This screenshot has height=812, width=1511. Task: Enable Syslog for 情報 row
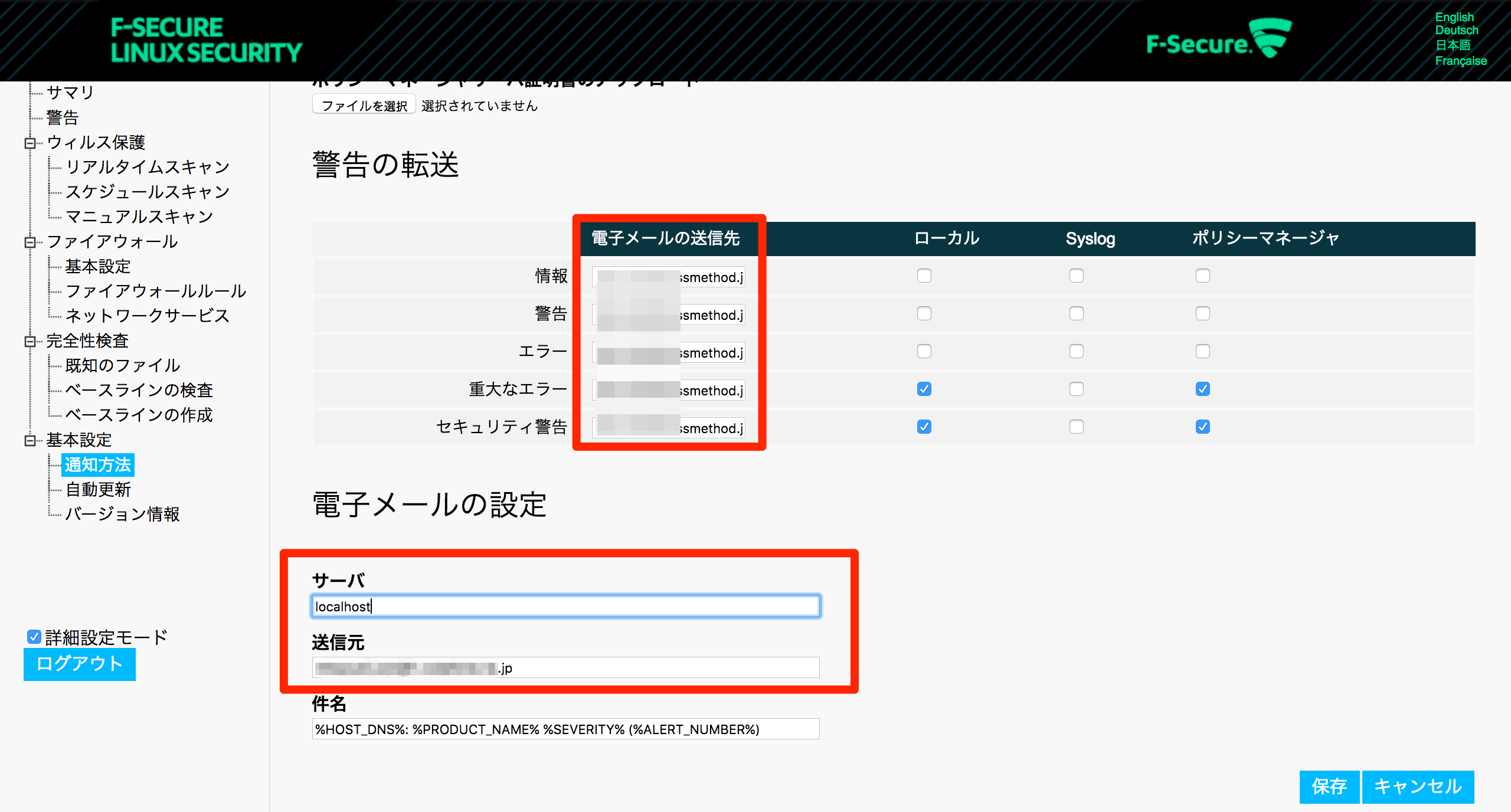click(1077, 276)
